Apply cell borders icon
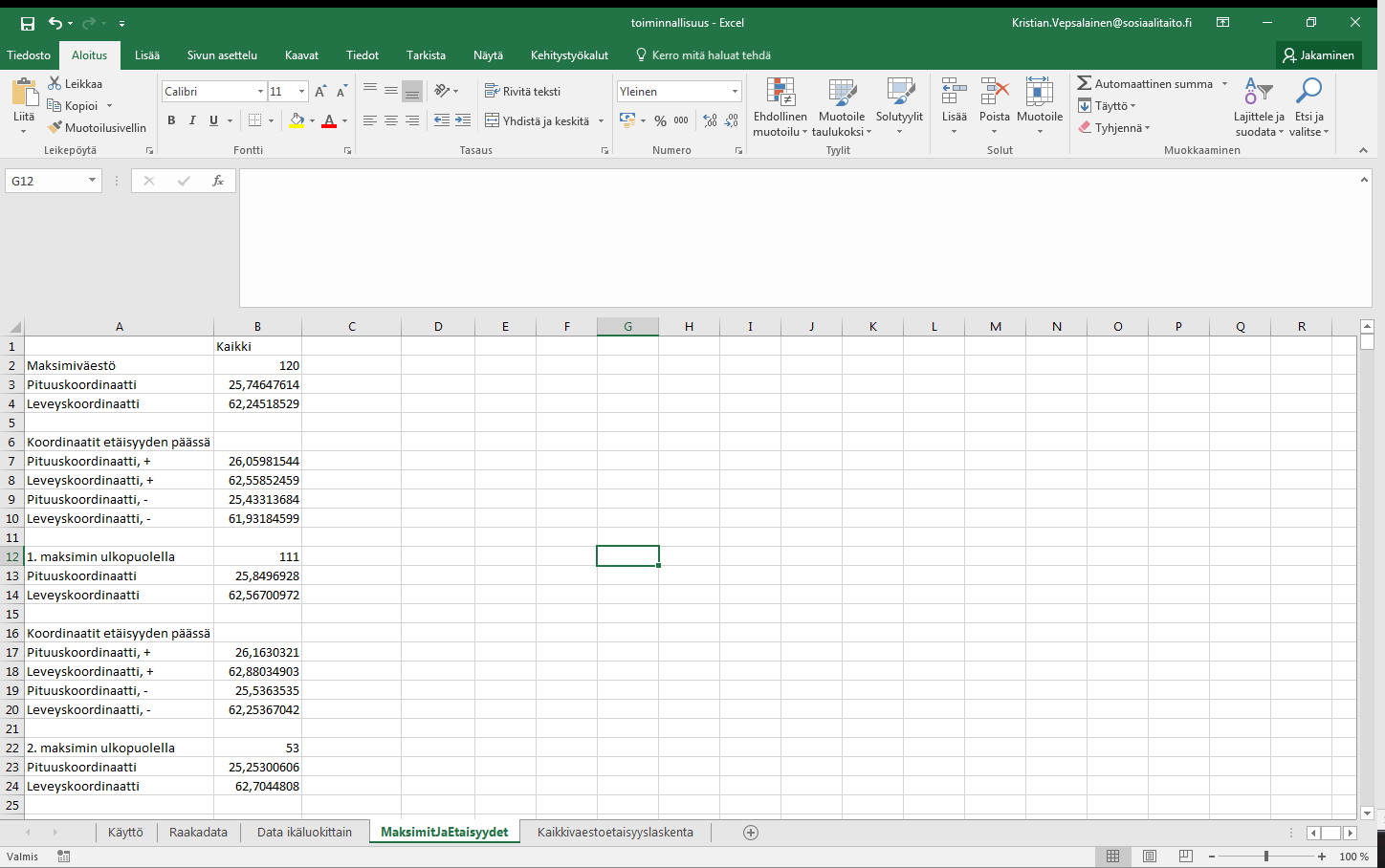 [254, 120]
